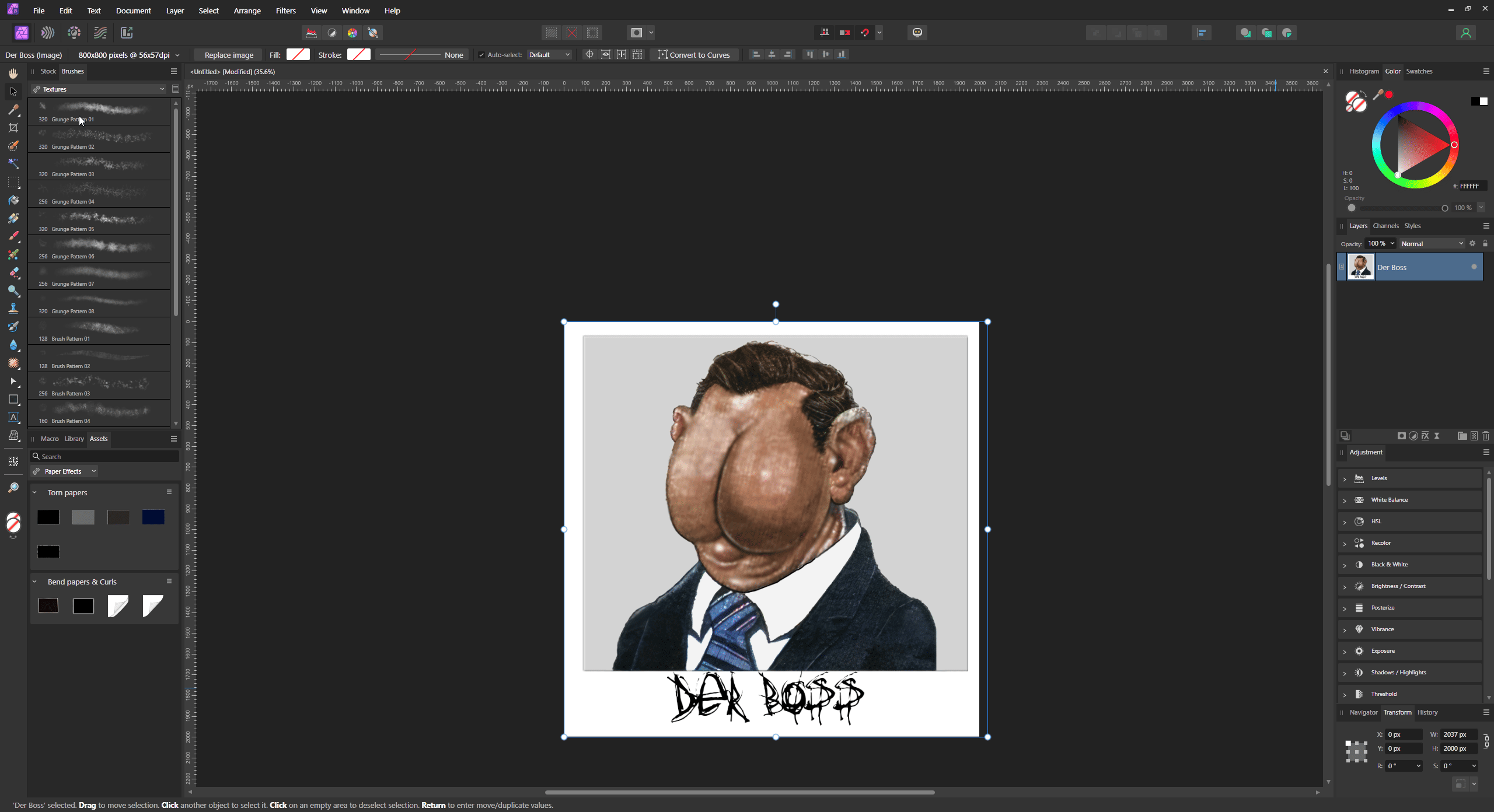
Task: Toggle the Auto-select checkbox
Action: click(x=481, y=55)
